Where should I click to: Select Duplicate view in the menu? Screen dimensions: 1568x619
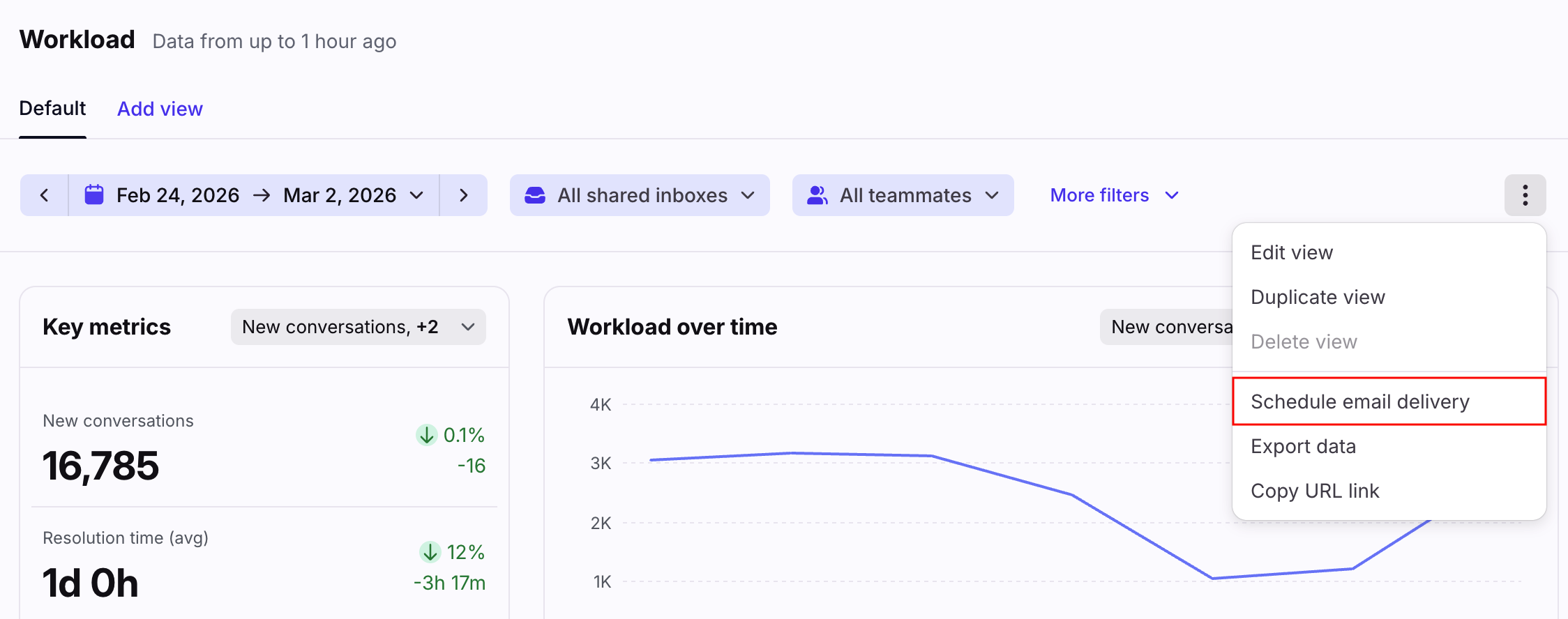coord(1317,297)
